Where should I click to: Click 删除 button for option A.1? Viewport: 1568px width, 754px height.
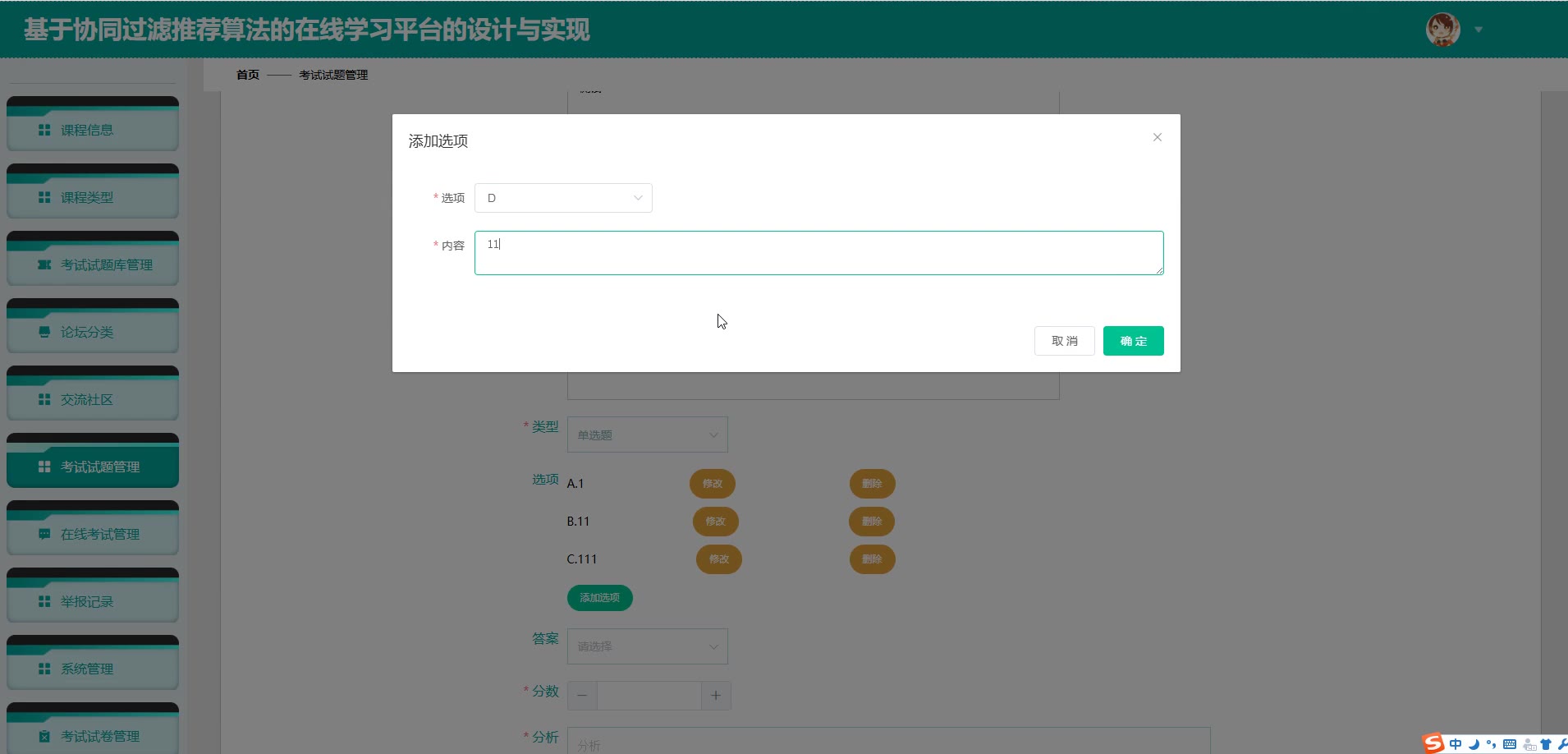[872, 484]
